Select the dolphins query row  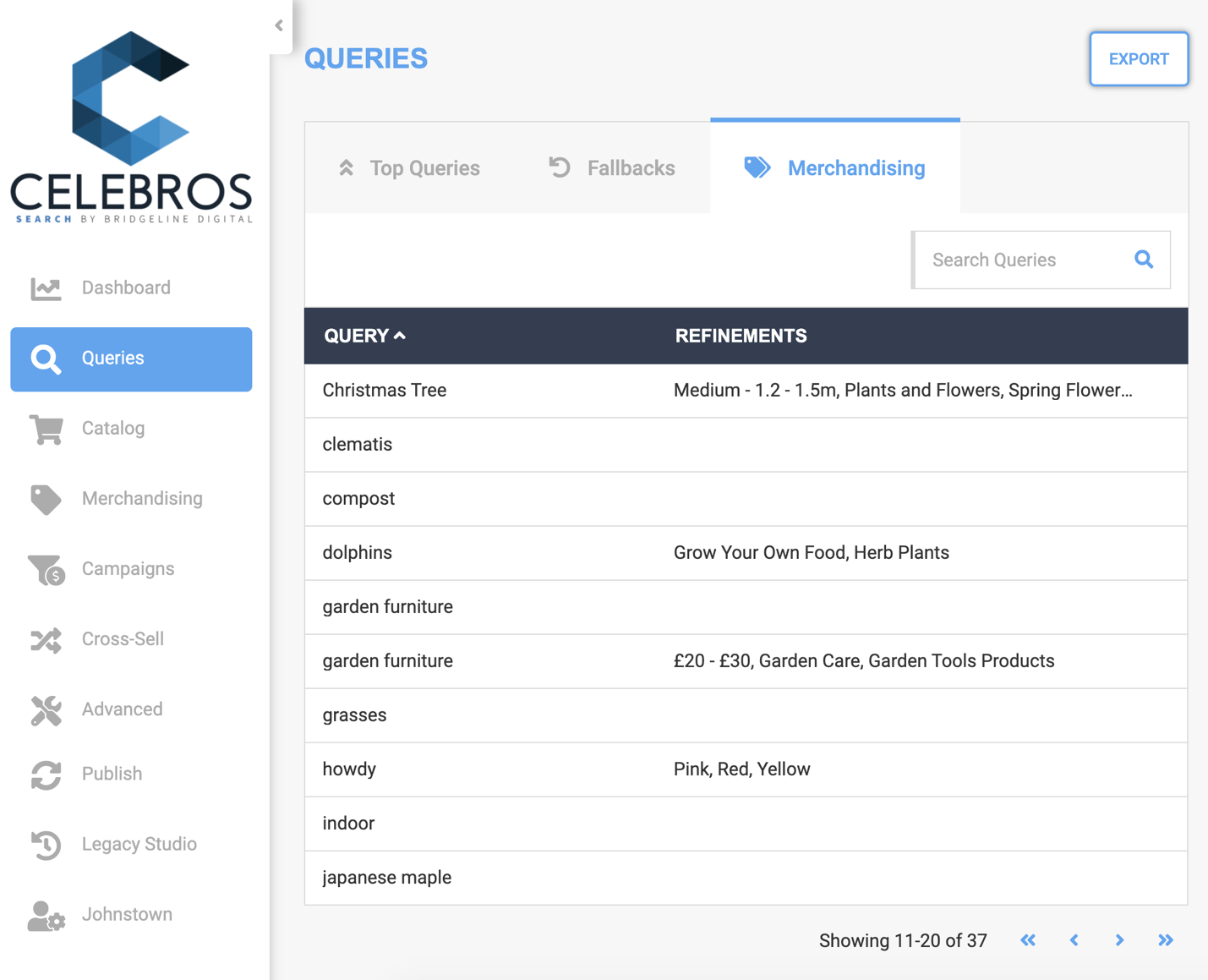(x=746, y=553)
